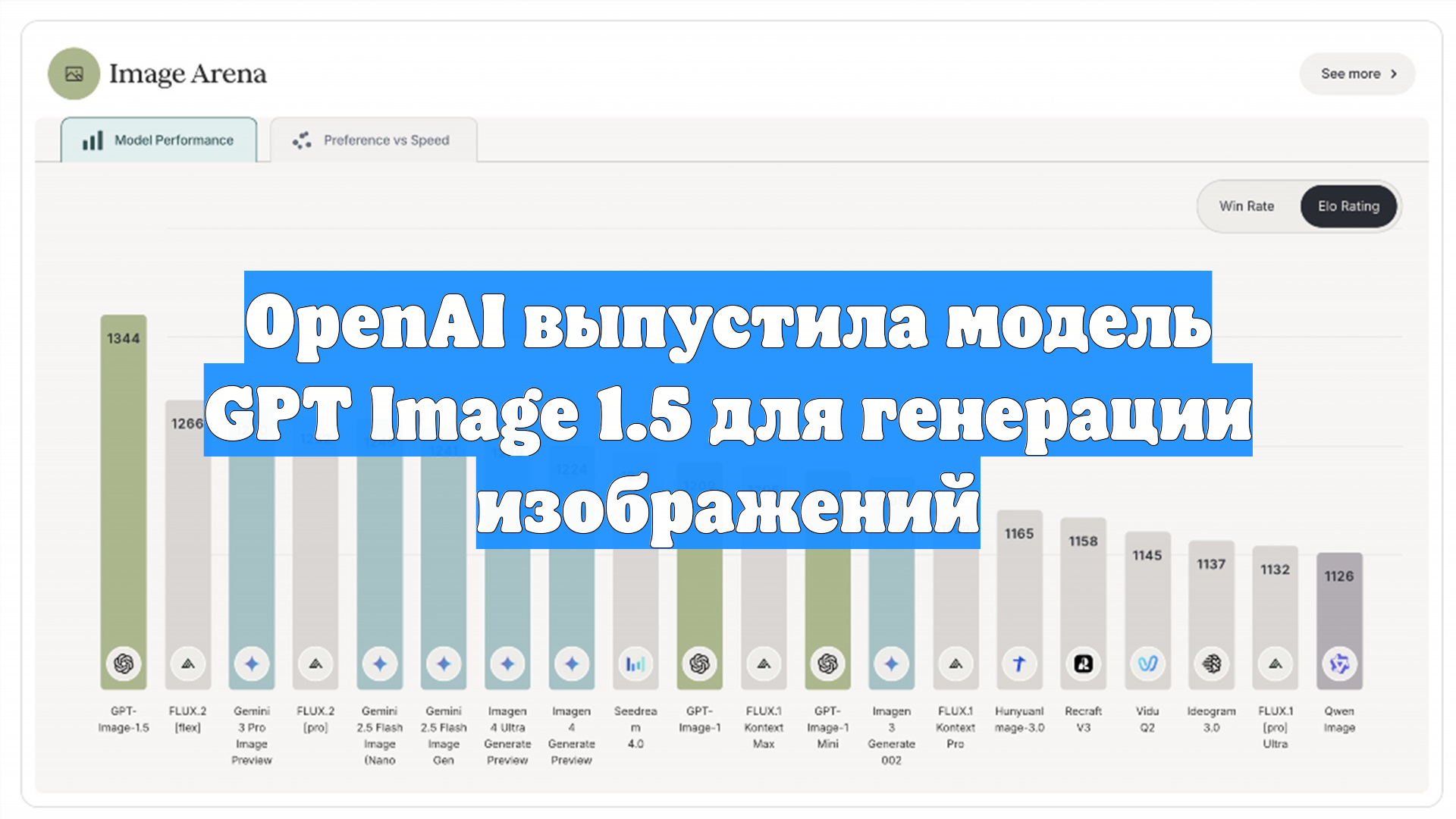Click the Seedream 4.0 bar chart logo icon
This screenshot has height=819, width=1456.
[635, 664]
